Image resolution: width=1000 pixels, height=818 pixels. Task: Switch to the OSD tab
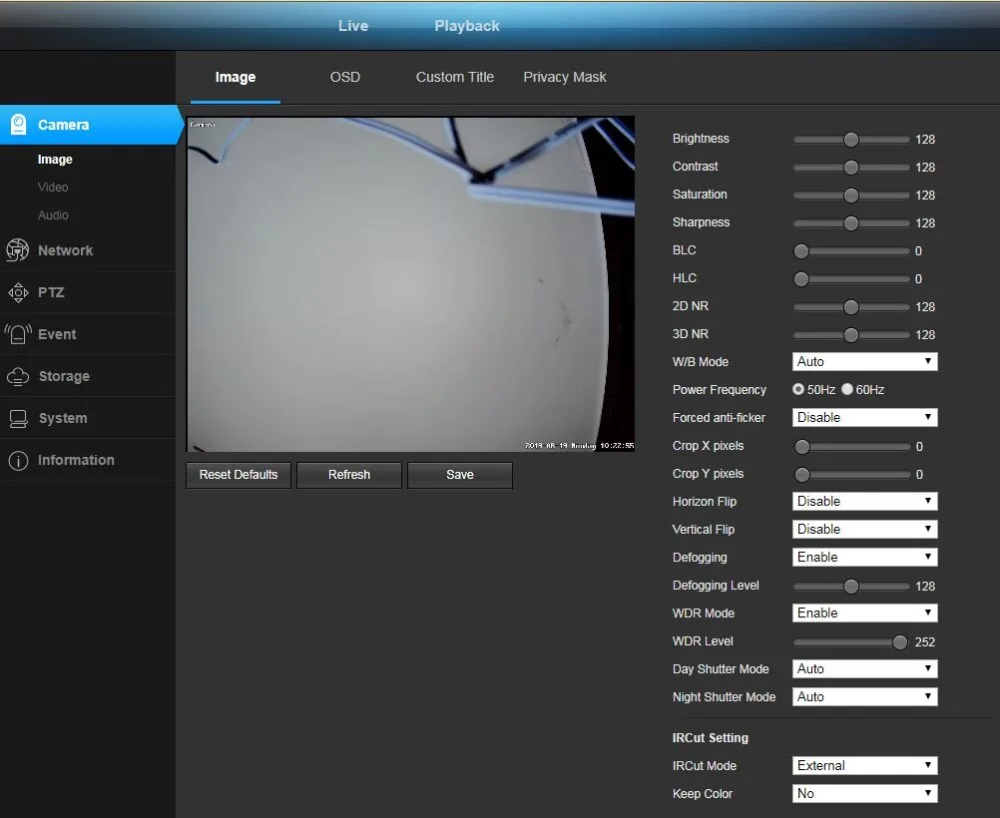click(x=345, y=77)
